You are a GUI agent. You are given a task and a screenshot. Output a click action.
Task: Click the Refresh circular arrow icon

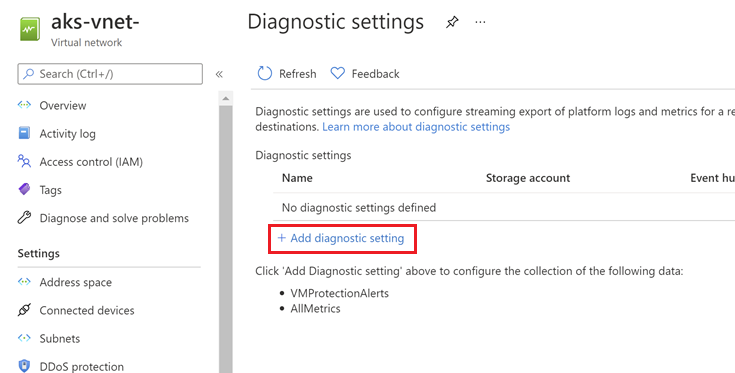[265, 74]
